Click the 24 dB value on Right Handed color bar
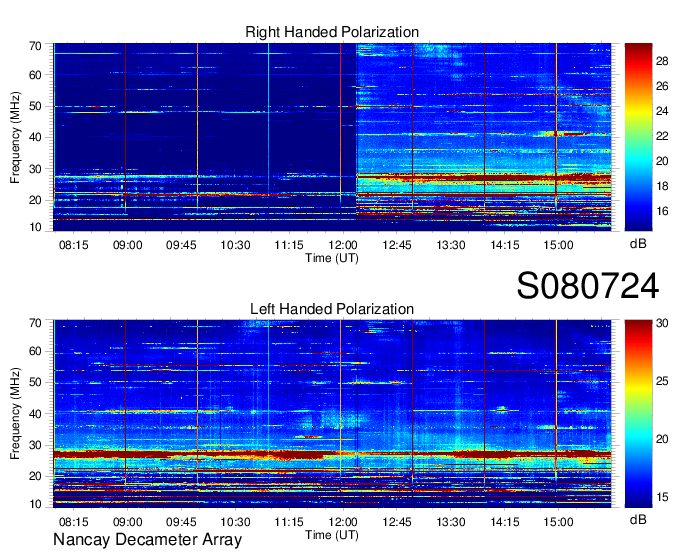The width and height of the screenshot is (680, 552). pyautogui.click(x=662, y=111)
